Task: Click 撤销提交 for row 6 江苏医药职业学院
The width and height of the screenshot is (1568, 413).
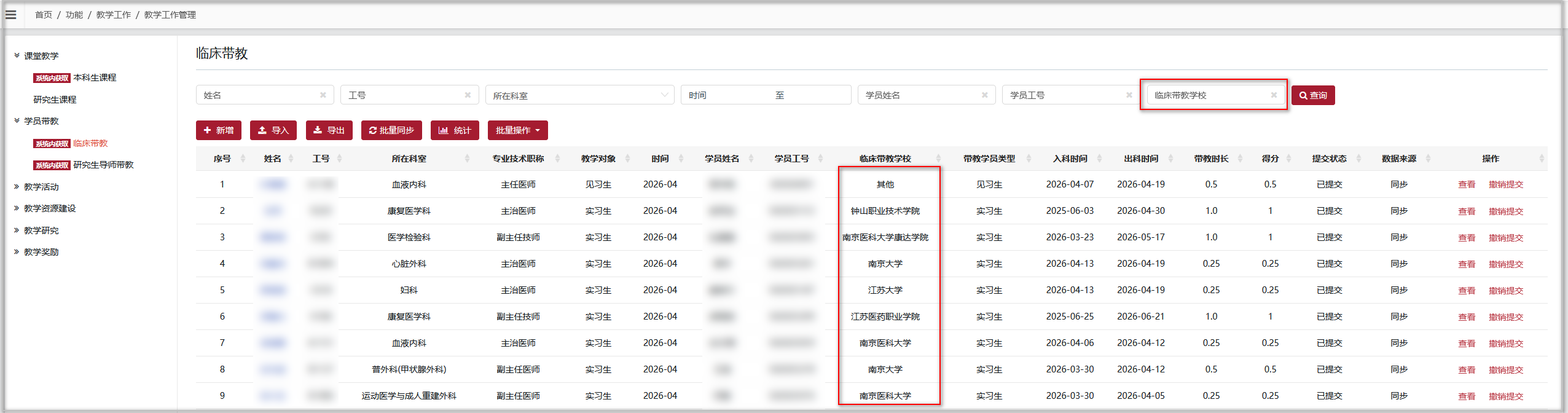Action: 1506,317
